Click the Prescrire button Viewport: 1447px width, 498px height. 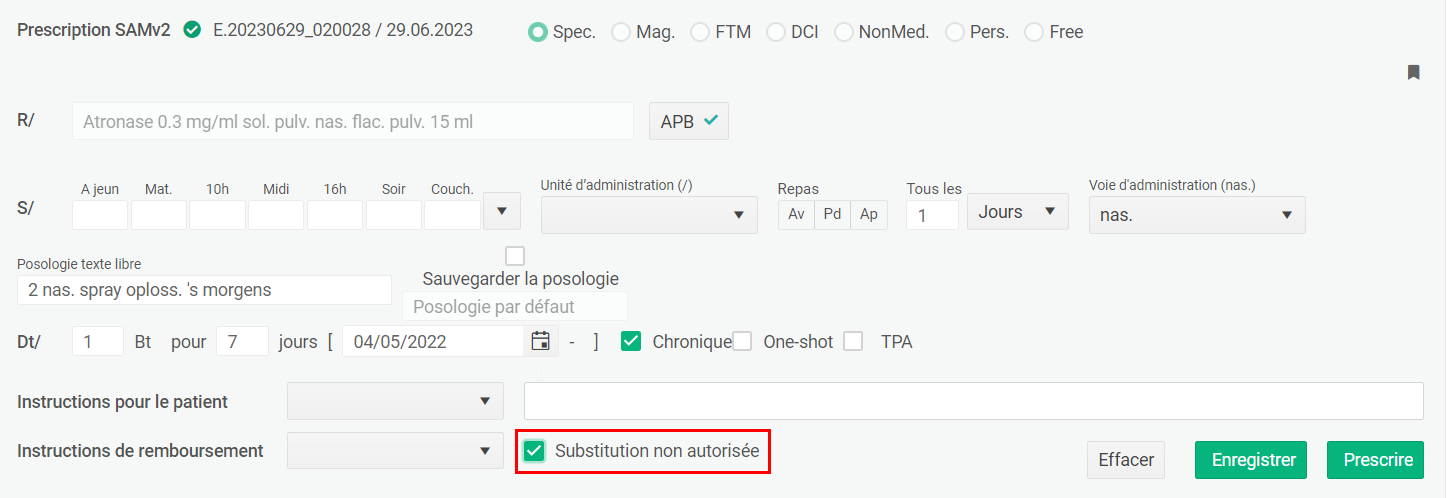pos(1378,460)
